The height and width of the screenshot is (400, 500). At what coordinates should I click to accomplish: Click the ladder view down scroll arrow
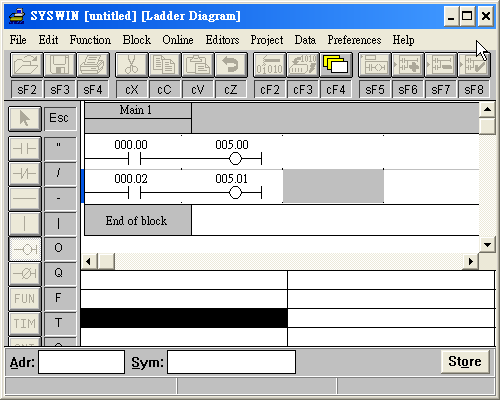487,245
